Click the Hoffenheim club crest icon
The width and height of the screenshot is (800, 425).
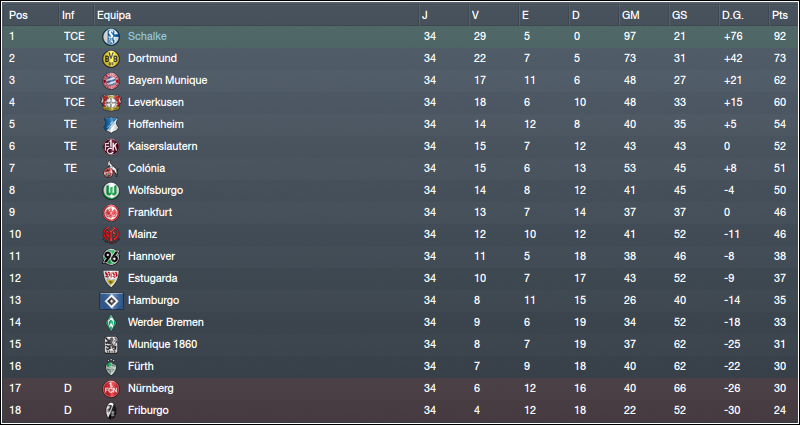[x=111, y=124]
